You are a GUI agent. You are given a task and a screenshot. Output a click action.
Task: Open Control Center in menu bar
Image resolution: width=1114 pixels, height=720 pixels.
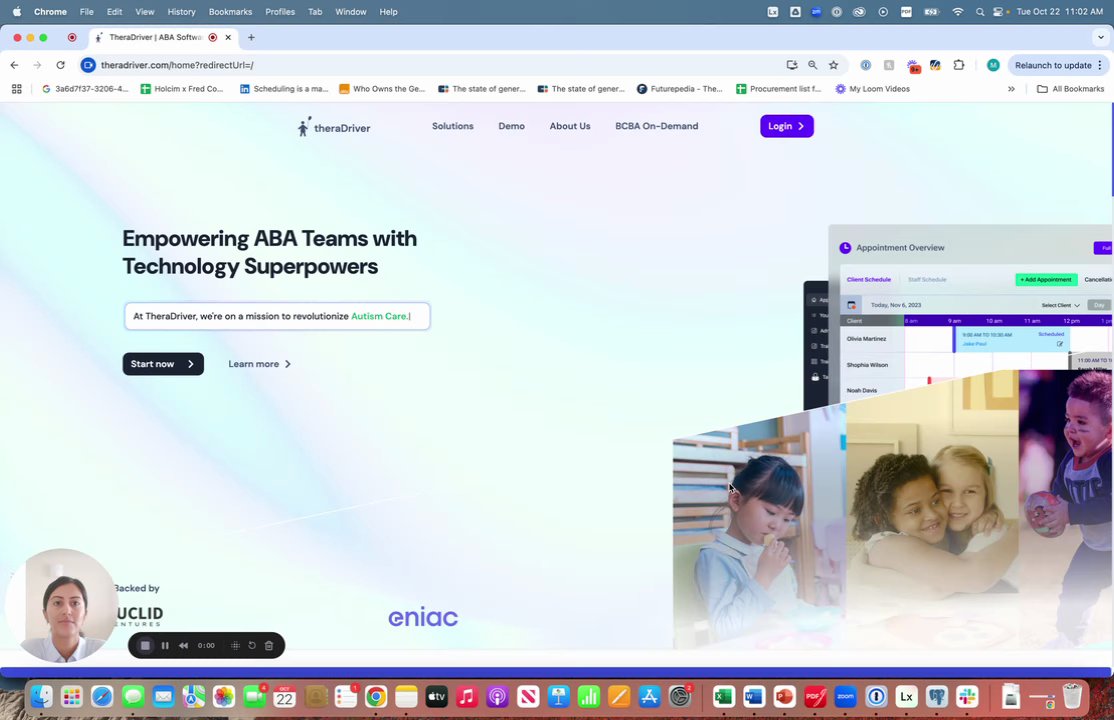[998, 12]
